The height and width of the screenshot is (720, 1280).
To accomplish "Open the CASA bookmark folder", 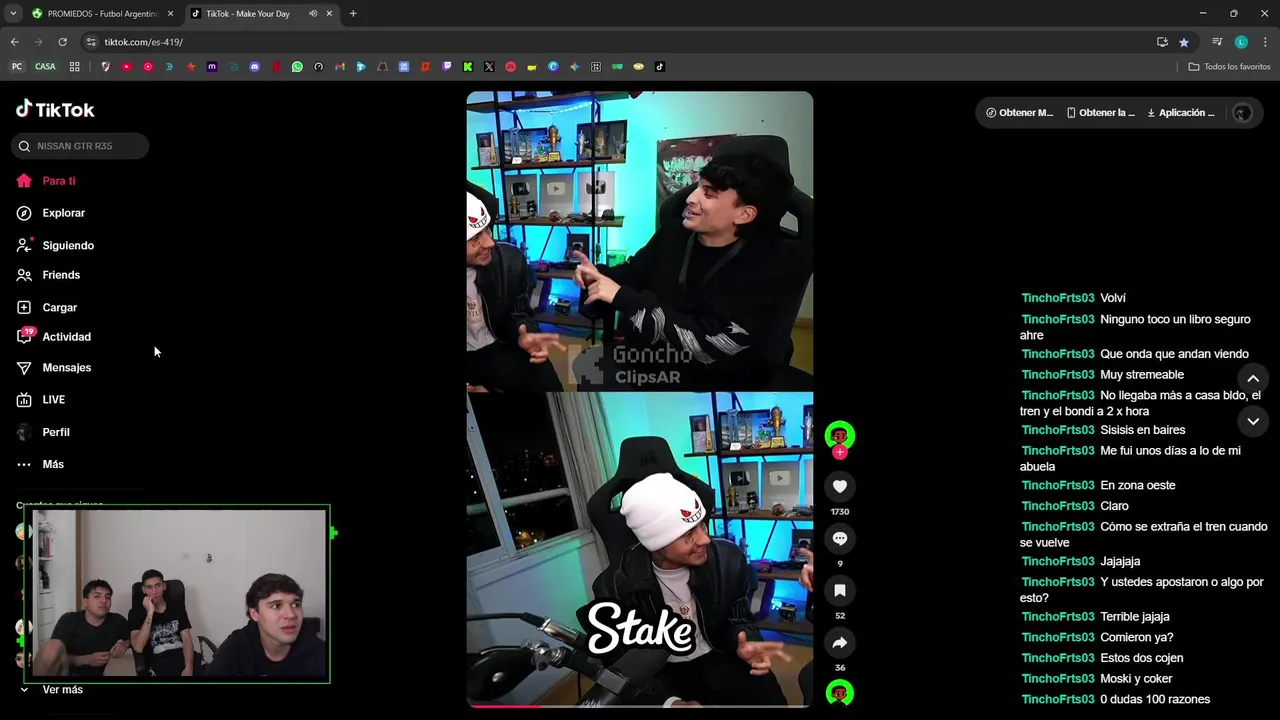I will (45, 67).
